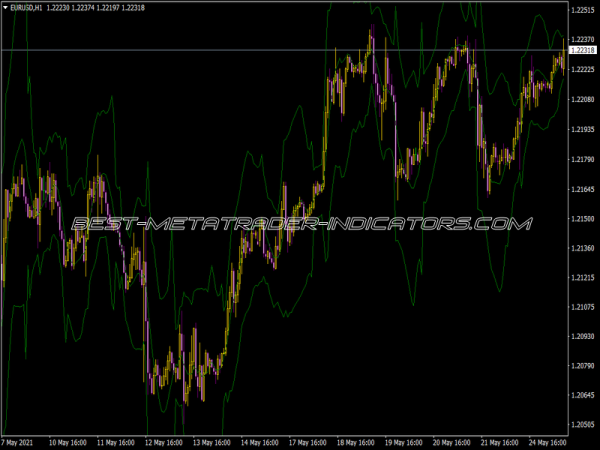
Task: Click the OHLC values in chart header
Action: pyautogui.click(x=96, y=8)
